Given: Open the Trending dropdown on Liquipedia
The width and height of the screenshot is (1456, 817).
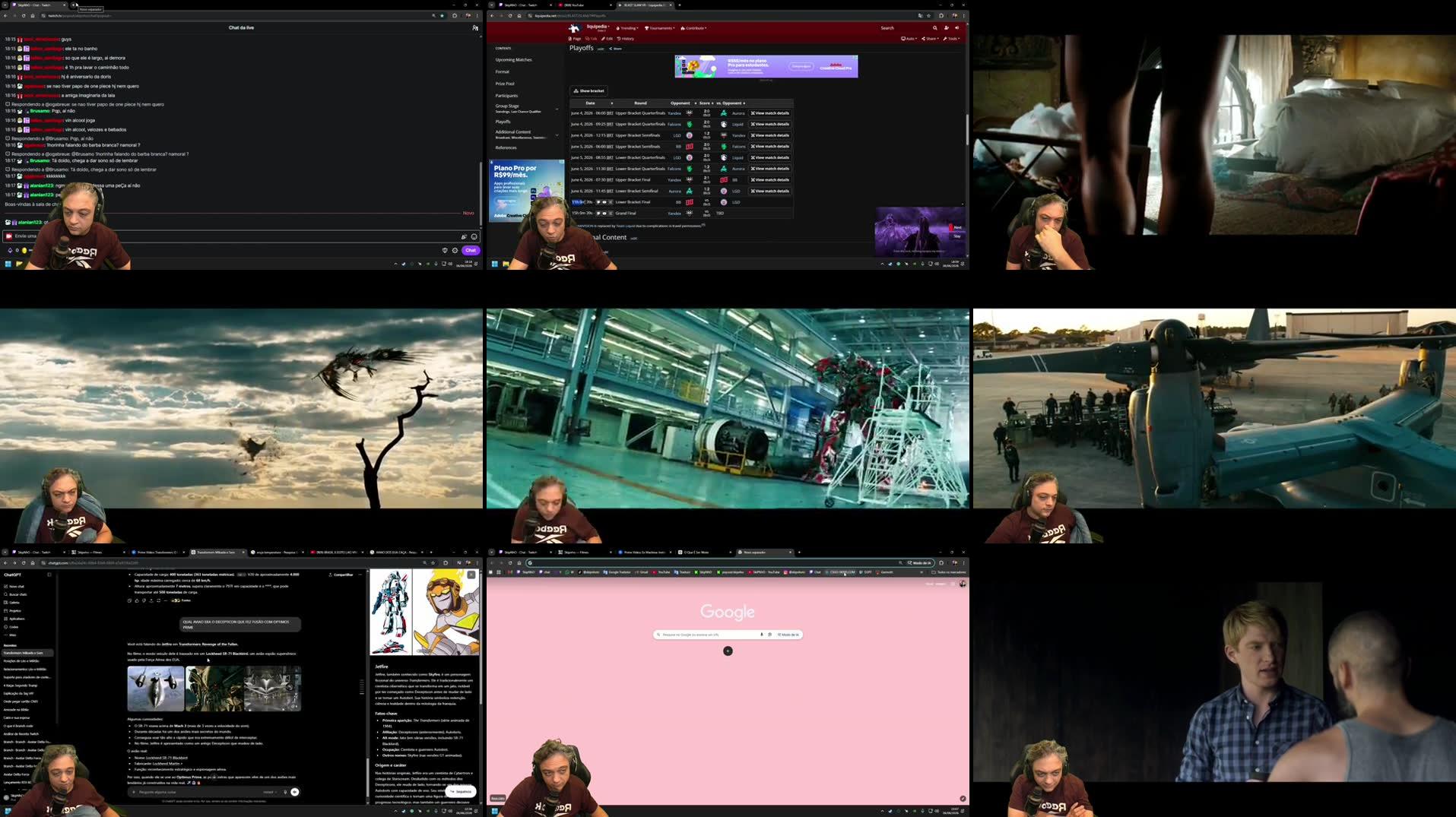Looking at the screenshot, I should pos(627,28).
